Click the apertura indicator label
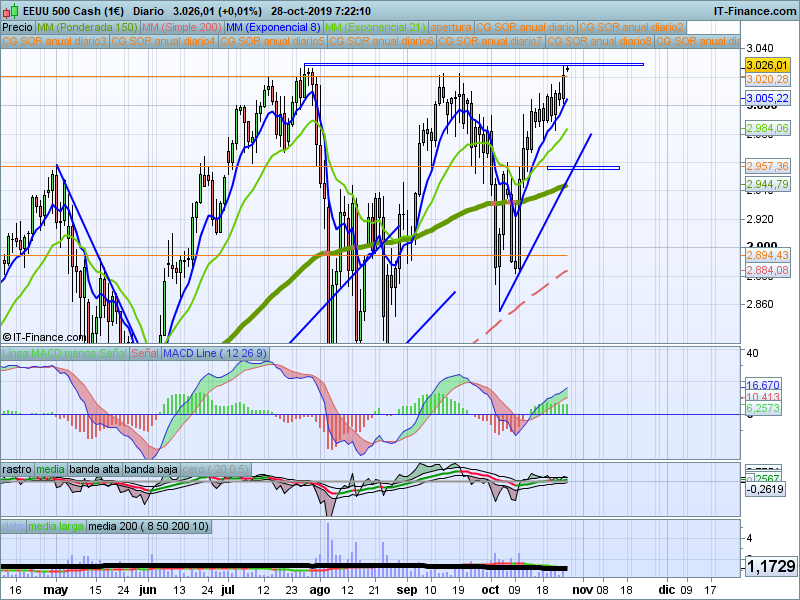The image size is (800, 600). (451, 27)
